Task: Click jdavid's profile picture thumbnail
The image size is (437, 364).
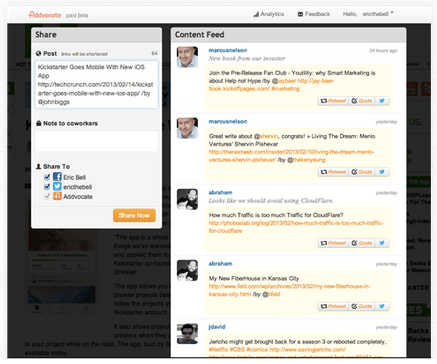Action: point(187,334)
